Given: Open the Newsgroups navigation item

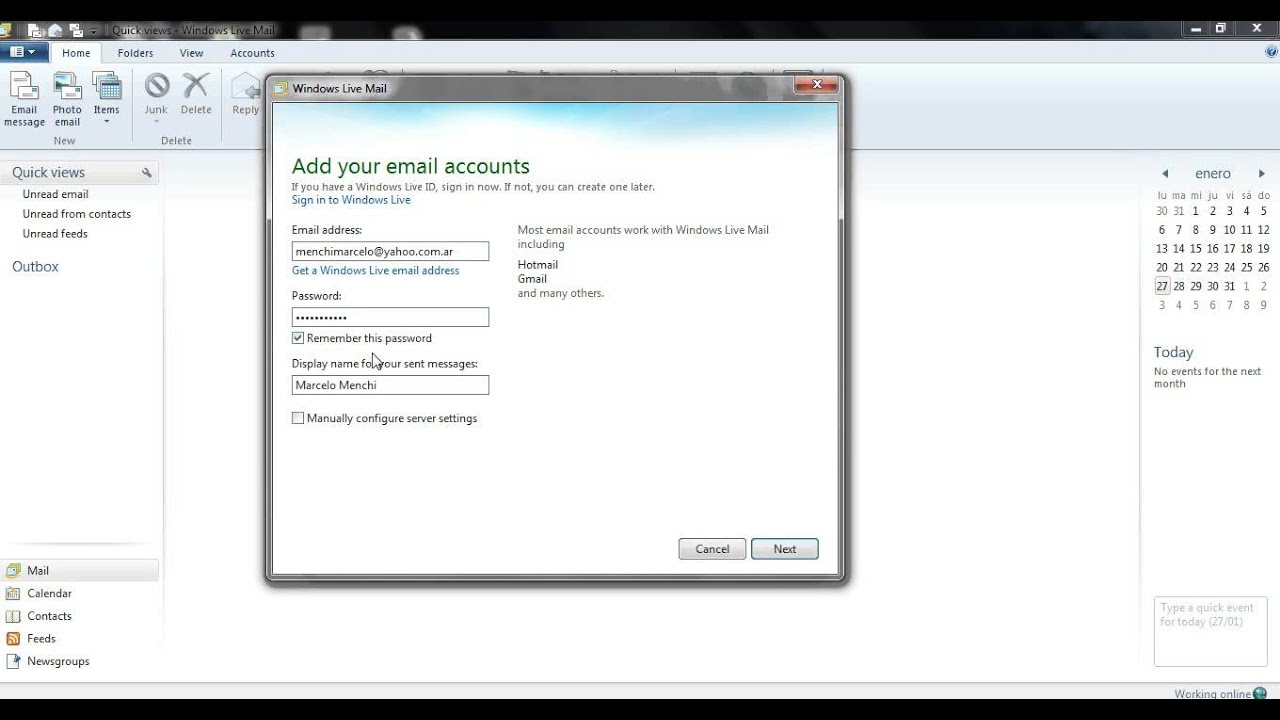Looking at the screenshot, I should (x=58, y=661).
